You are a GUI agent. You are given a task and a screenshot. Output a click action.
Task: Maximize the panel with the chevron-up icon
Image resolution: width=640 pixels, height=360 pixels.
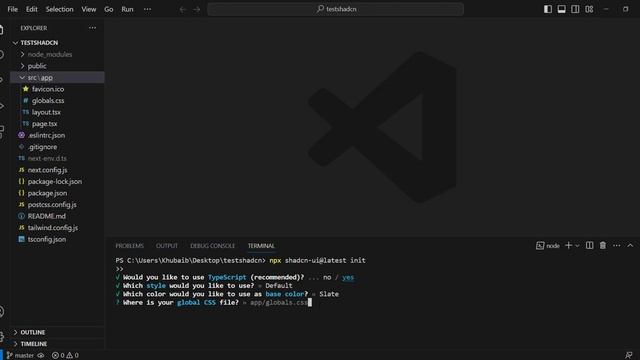point(630,245)
